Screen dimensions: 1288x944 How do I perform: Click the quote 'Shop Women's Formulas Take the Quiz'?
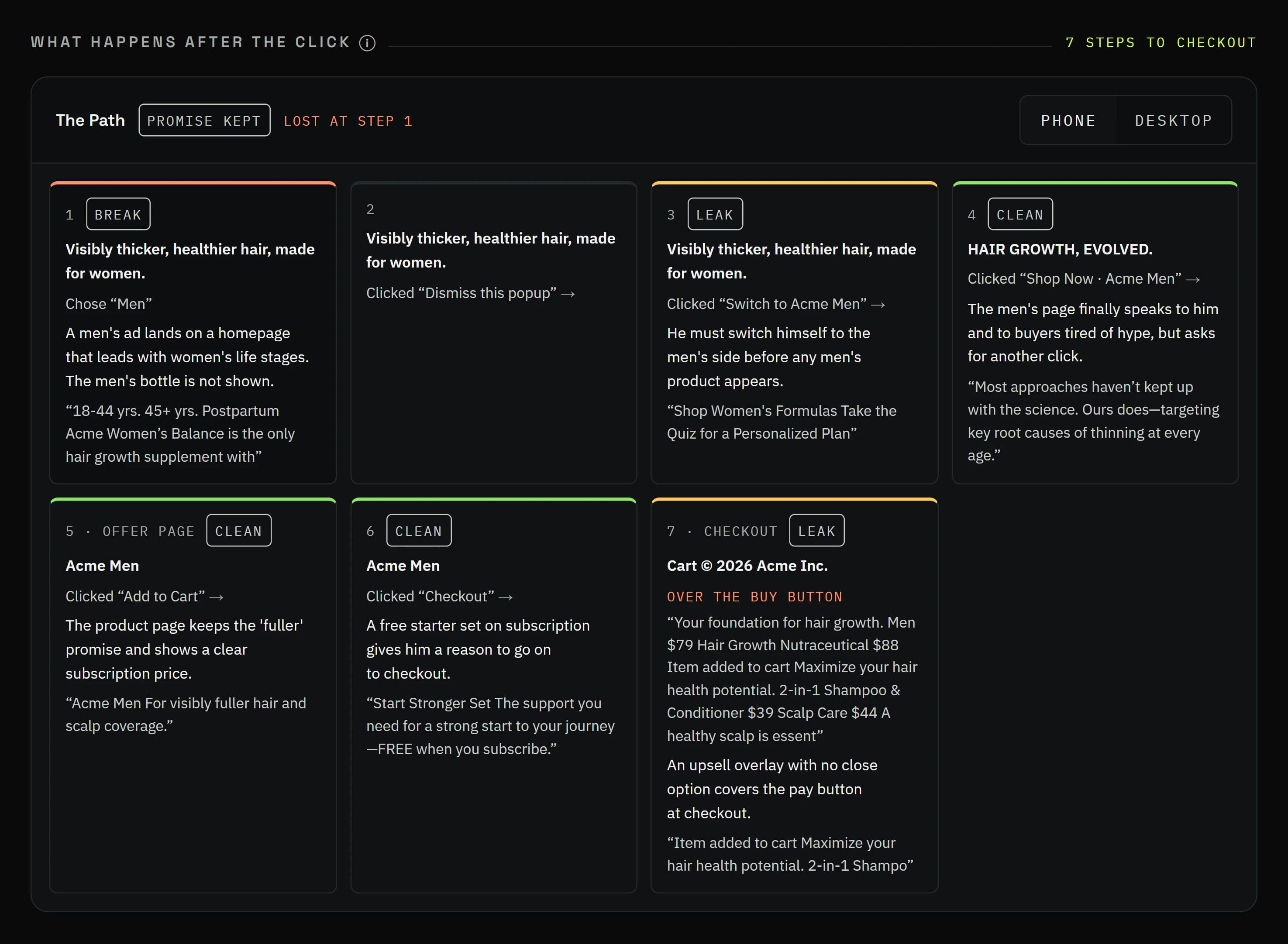click(x=781, y=422)
